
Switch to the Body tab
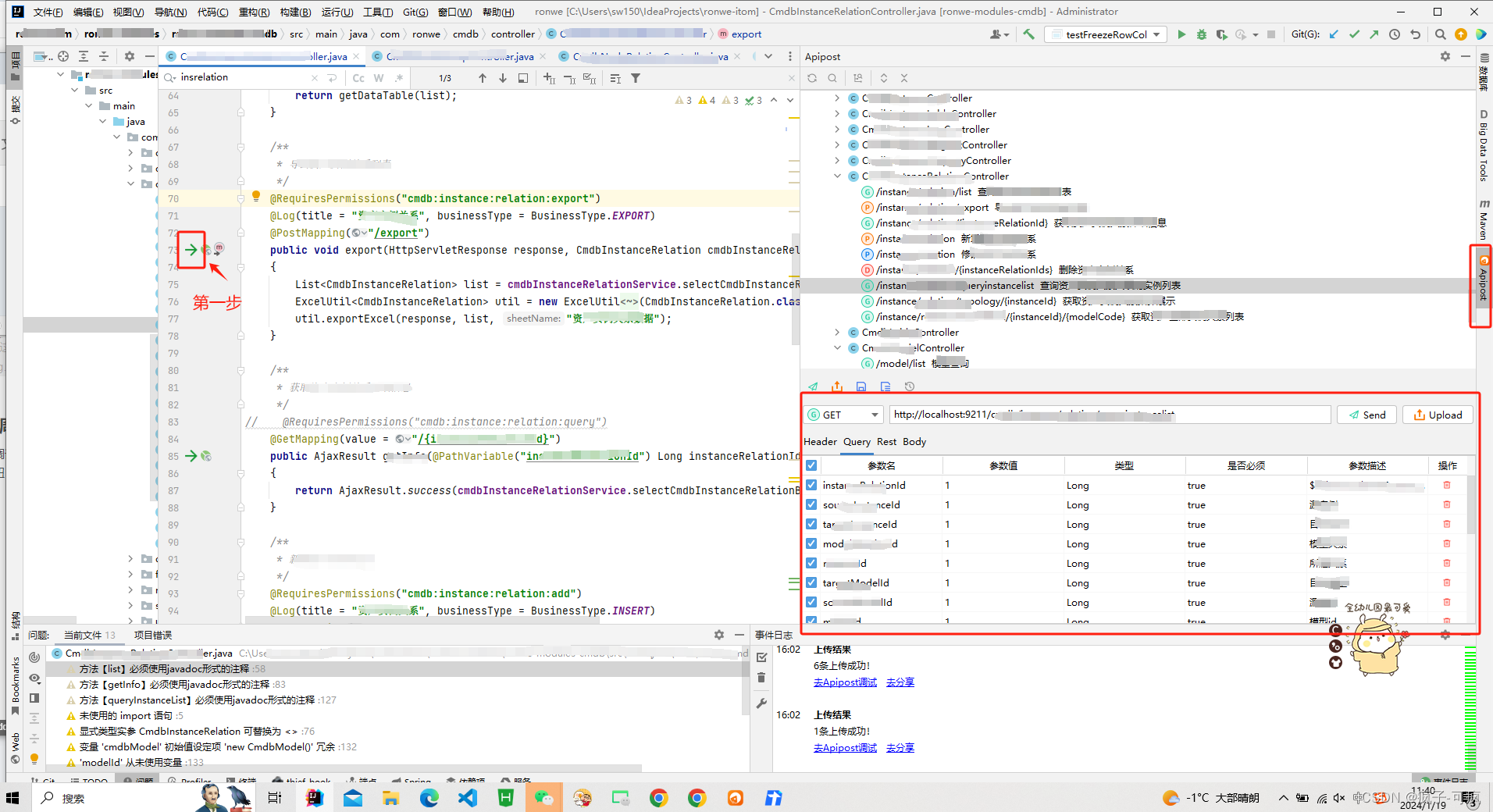(x=914, y=442)
